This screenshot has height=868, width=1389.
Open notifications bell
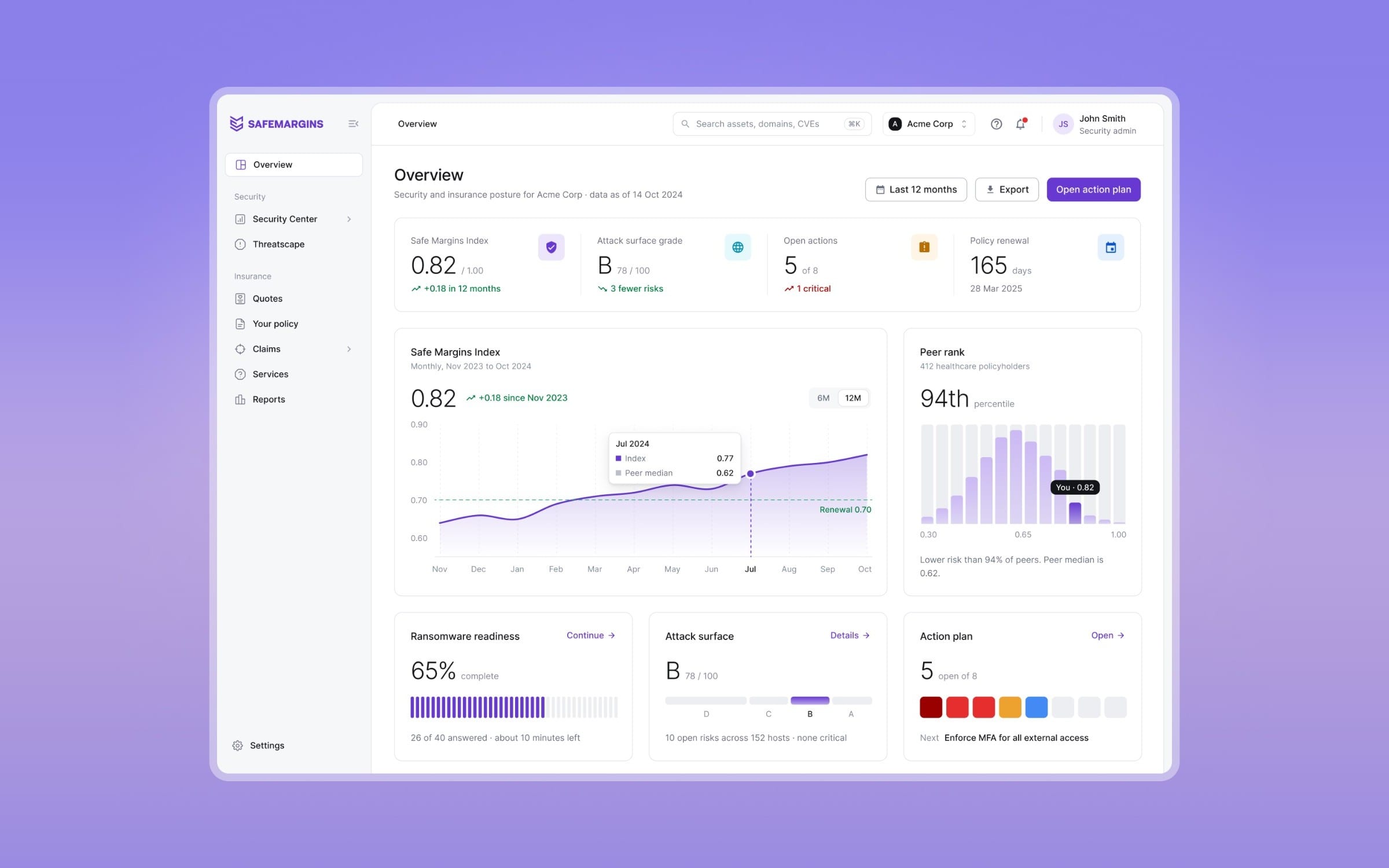pos(1020,124)
